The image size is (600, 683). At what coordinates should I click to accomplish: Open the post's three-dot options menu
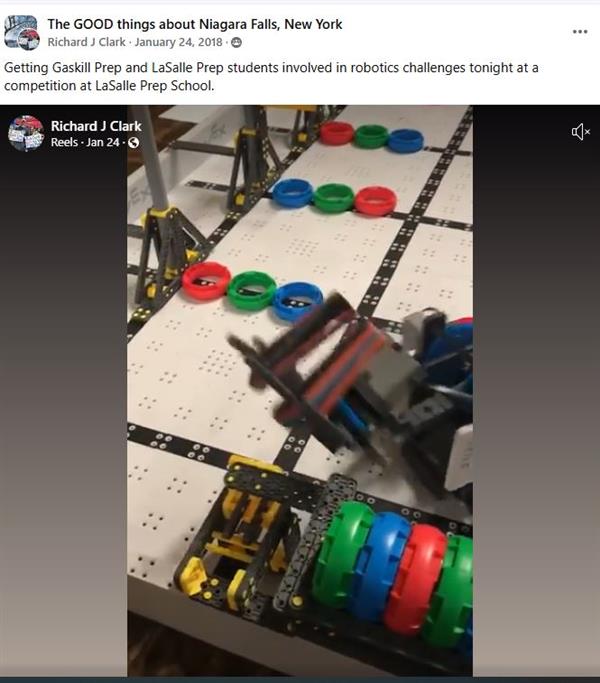tap(580, 31)
